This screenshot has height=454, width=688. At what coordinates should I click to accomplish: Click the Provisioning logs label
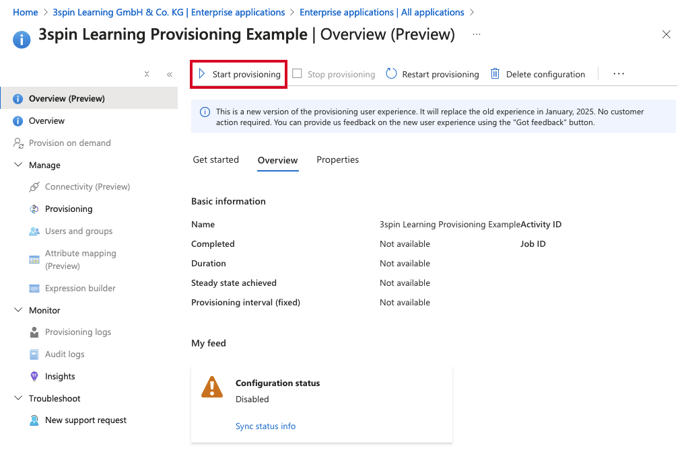click(78, 332)
